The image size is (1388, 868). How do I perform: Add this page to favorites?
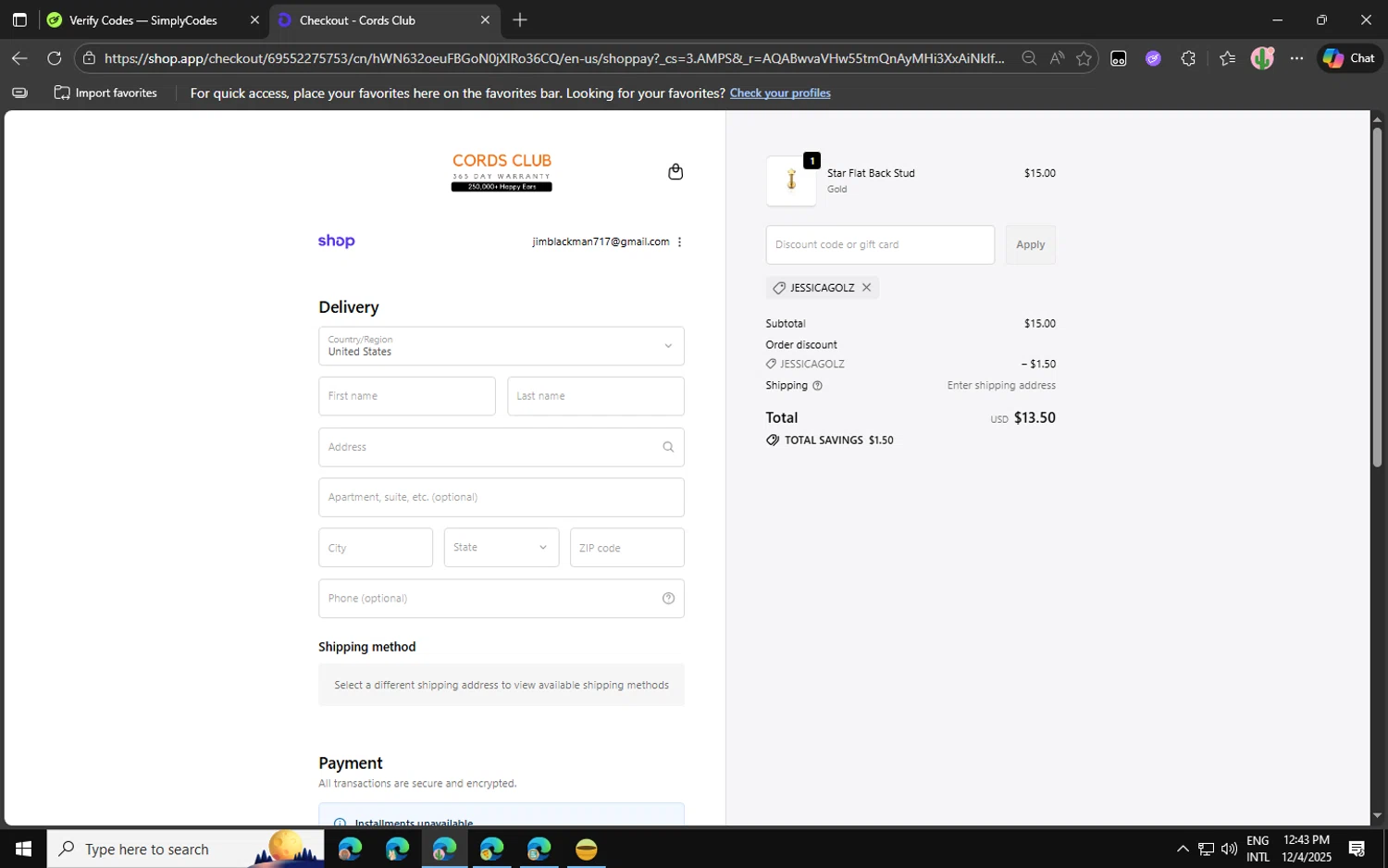click(x=1084, y=58)
